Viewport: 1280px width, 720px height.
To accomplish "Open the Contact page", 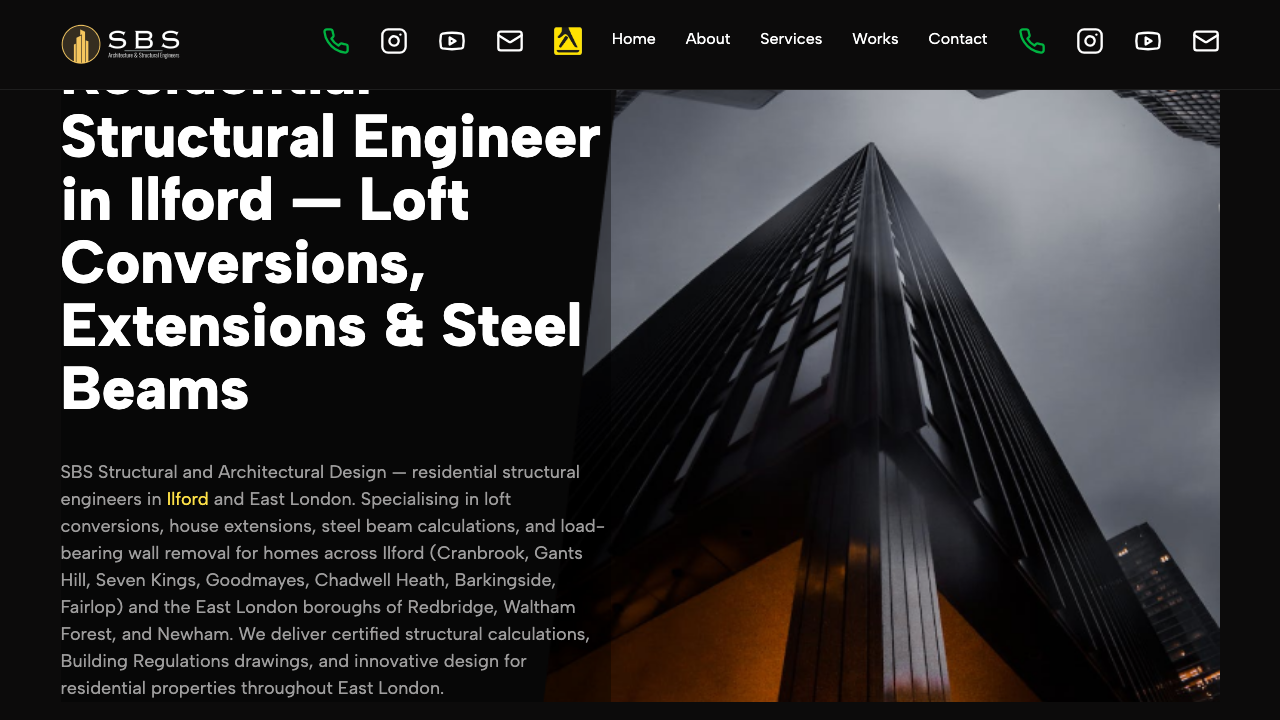I will pos(957,39).
